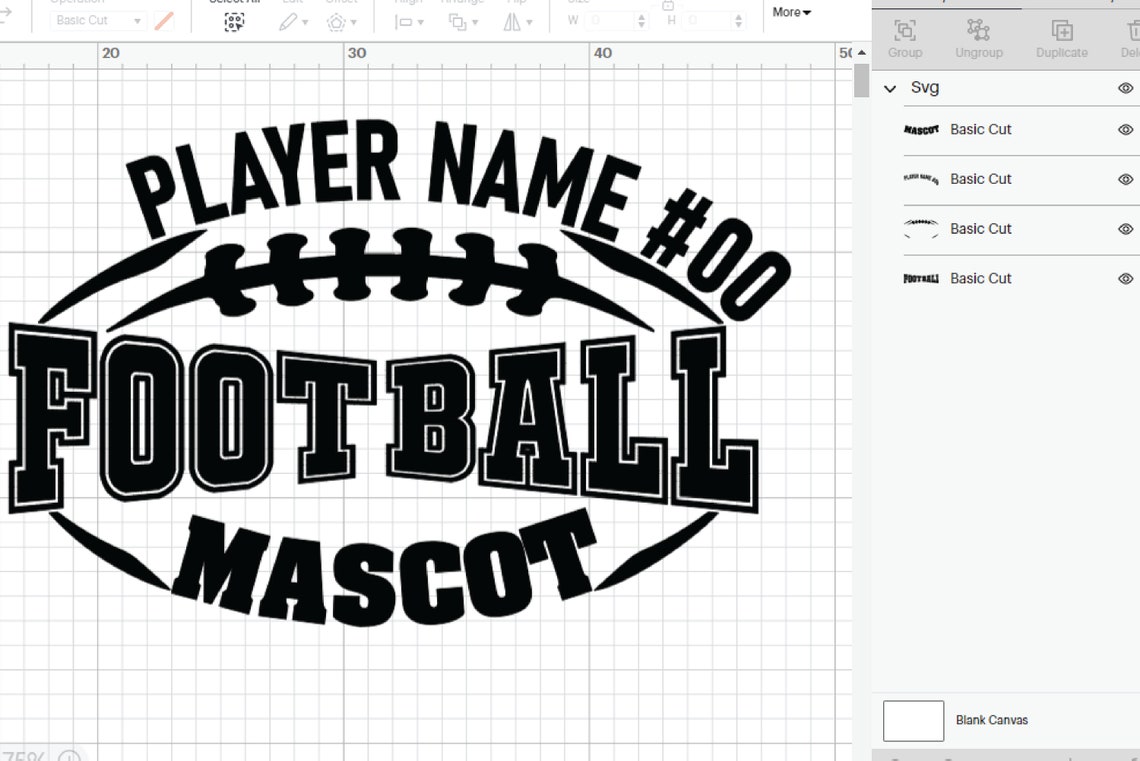Viewport: 1140px width, 761px height.
Task: Hide the football laces Basic Cut layer
Action: coord(1125,229)
